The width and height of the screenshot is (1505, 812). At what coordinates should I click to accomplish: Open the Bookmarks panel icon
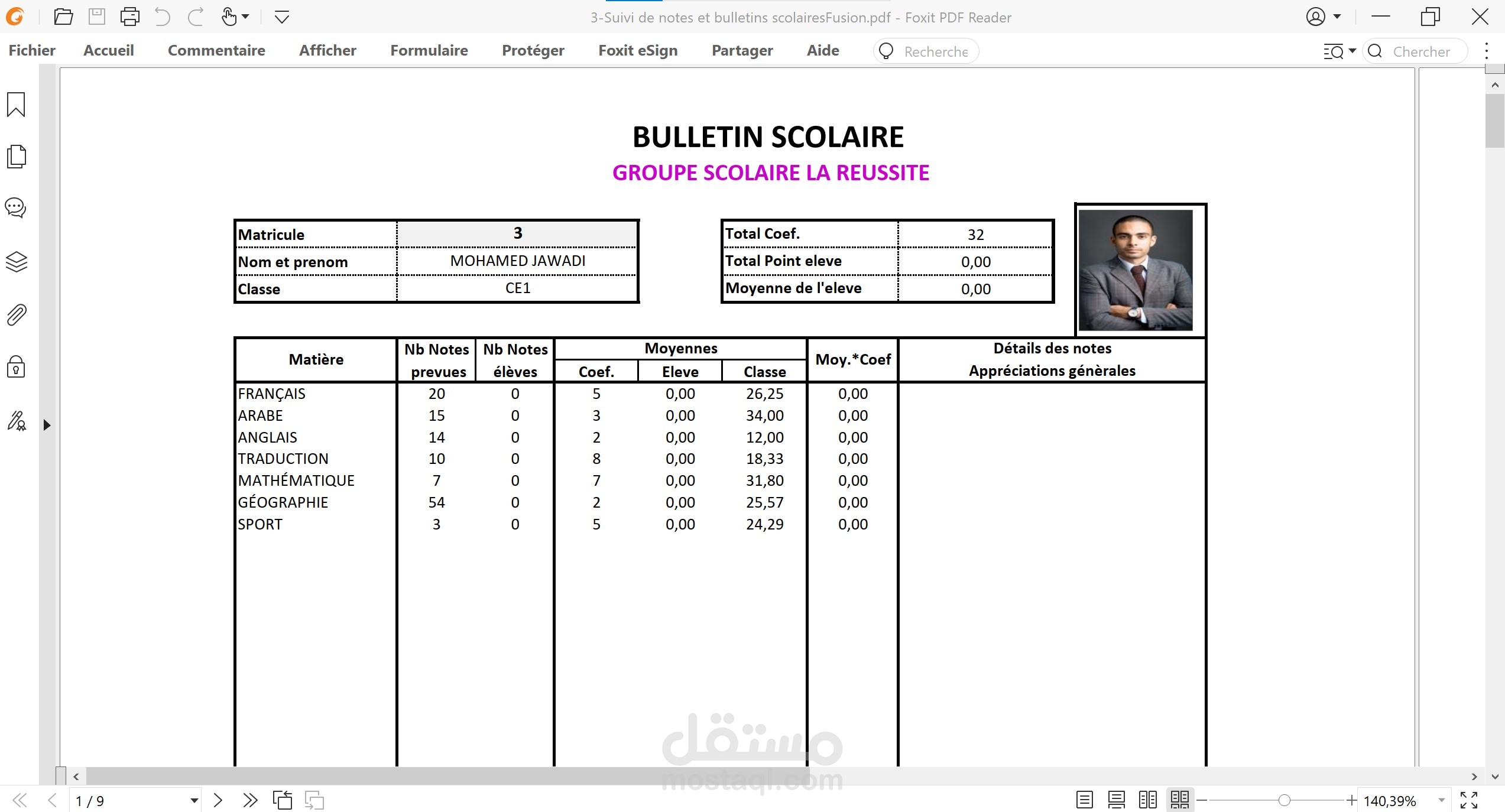(16, 105)
